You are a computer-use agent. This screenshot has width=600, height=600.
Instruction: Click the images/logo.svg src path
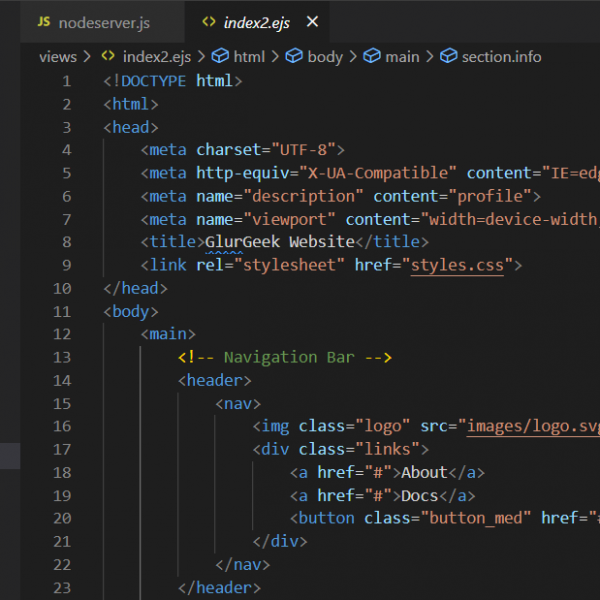532,426
